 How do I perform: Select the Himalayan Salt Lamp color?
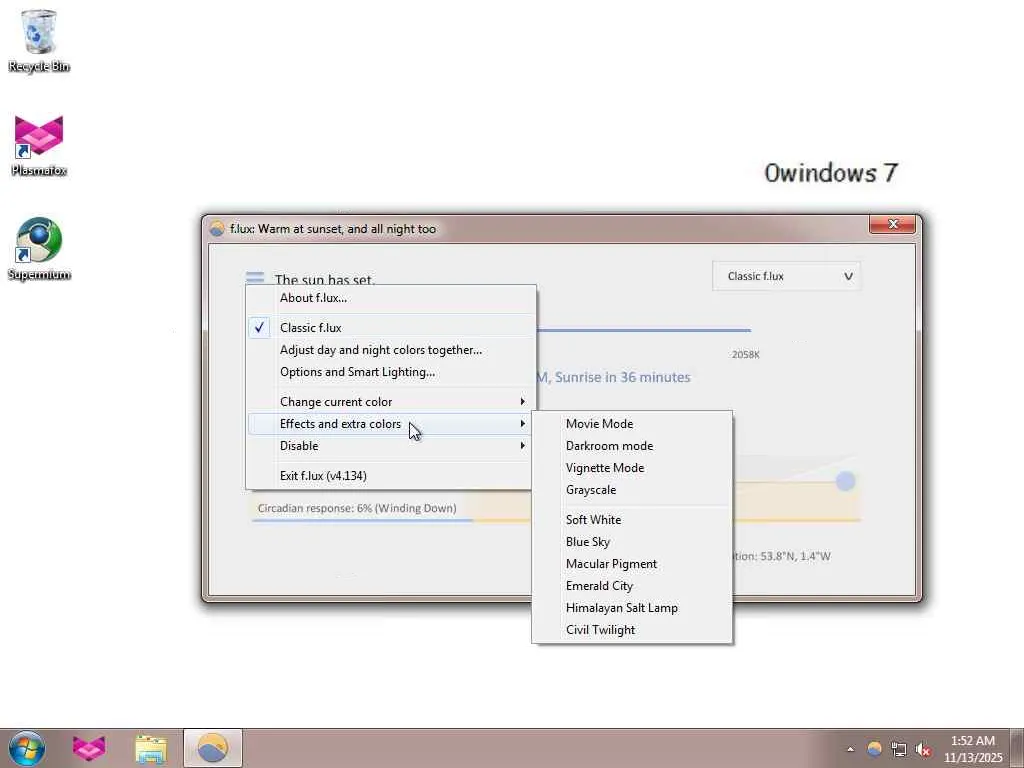click(x=632, y=608)
